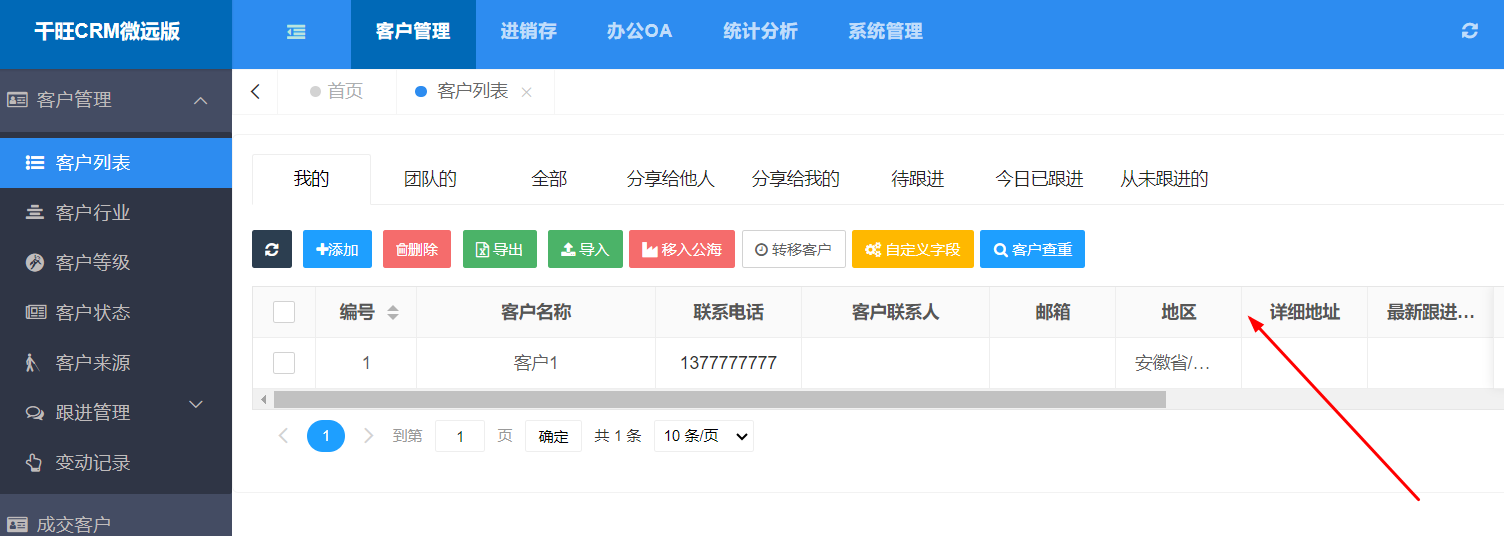Click the back arrow beside the 首页 tab
This screenshot has height=536, width=1504.
tap(255, 91)
